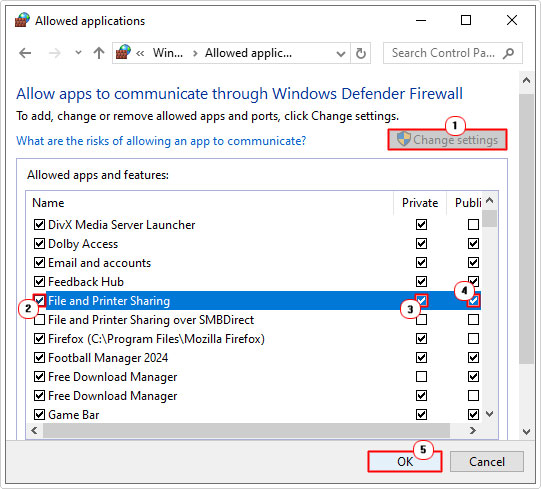Uncheck Feedback Hub app checkbox
This screenshot has height=489, width=541.
coord(39,282)
